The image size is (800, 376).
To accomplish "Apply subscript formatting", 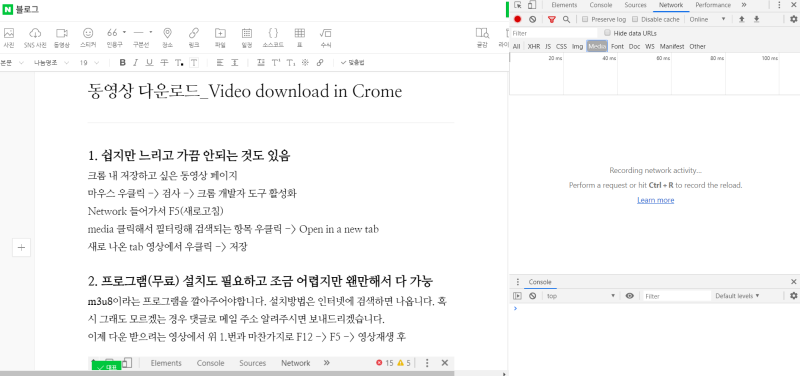I will click(291, 63).
